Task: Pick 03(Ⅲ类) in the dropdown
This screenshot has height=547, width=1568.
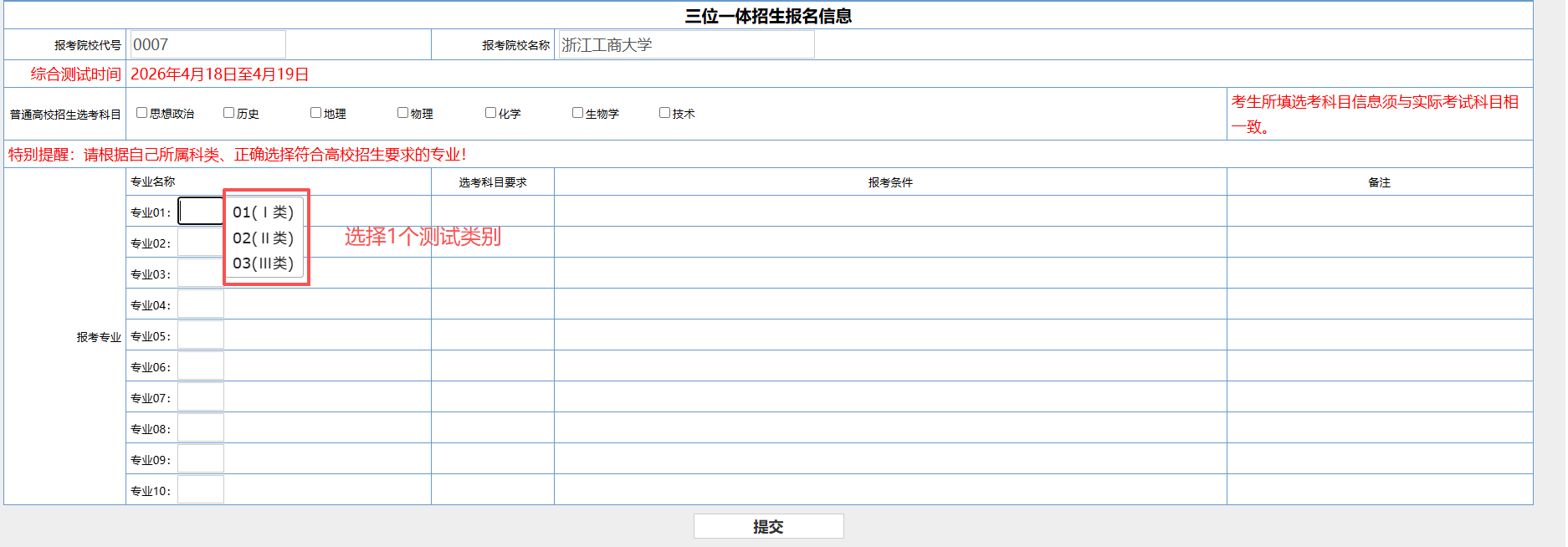Action: [264, 263]
